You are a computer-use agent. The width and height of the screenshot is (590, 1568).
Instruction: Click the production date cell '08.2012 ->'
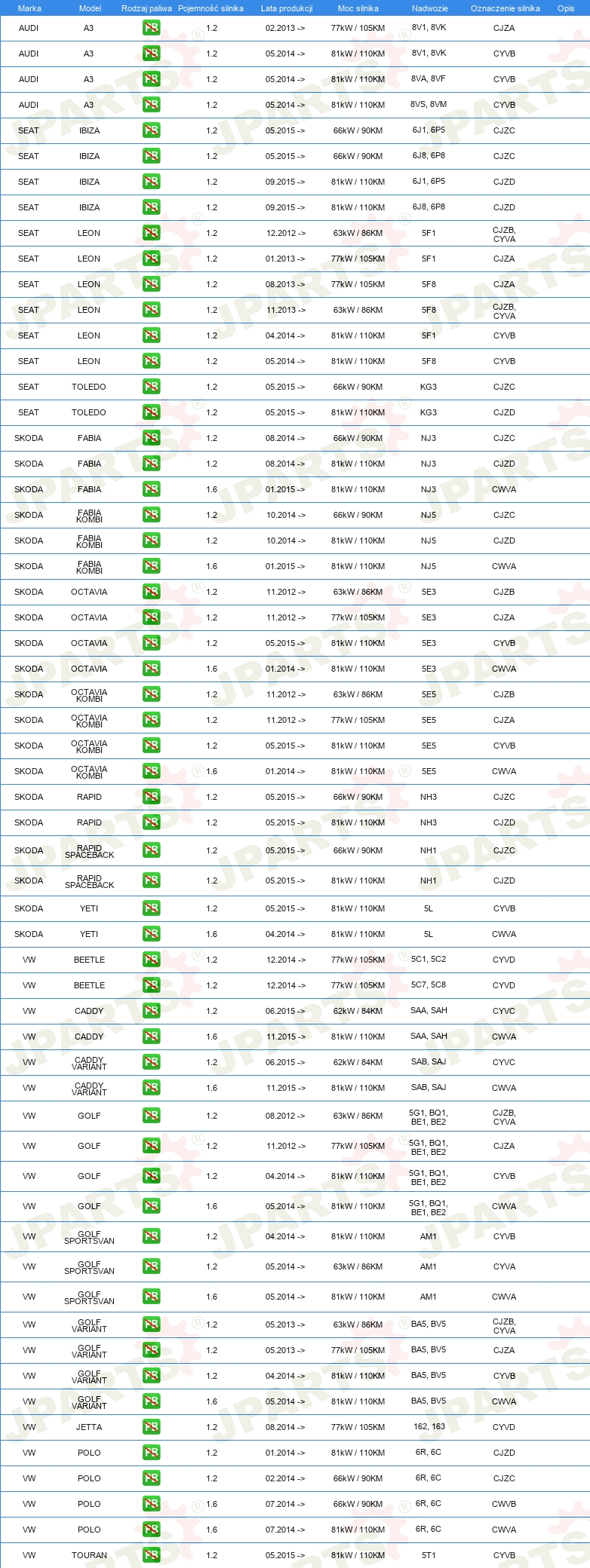285,1116
